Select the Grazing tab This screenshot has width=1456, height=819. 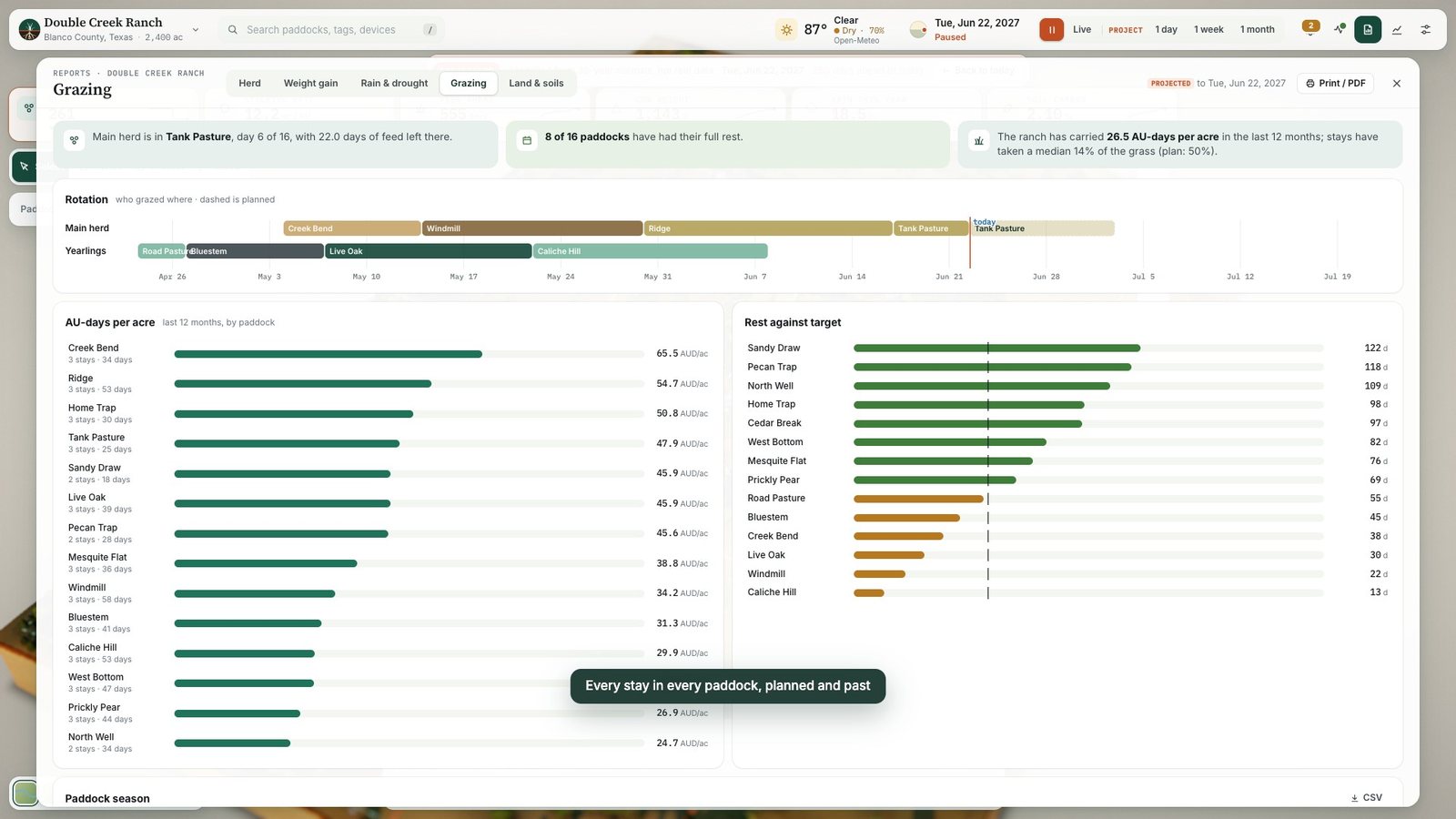pos(468,83)
